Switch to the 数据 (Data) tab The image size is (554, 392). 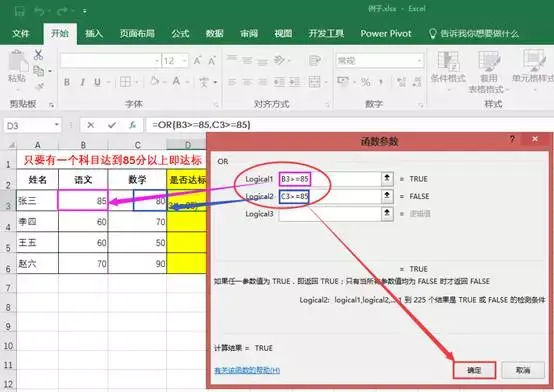pos(214,34)
